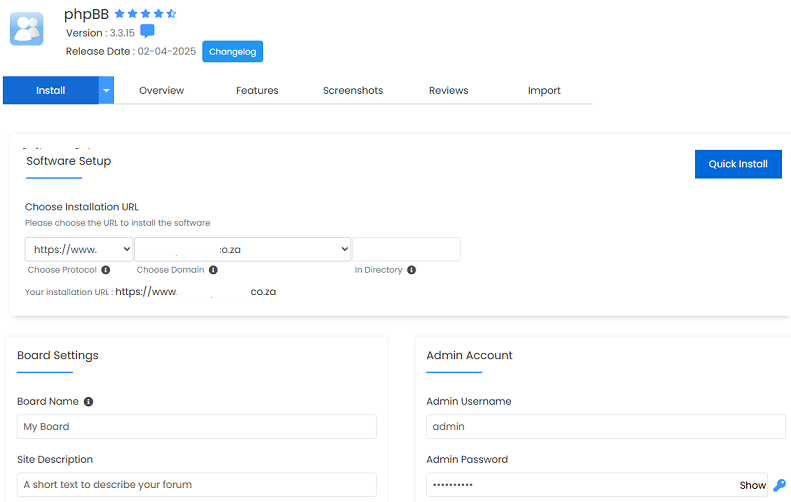Click the installation URL text

click(x=150, y=292)
